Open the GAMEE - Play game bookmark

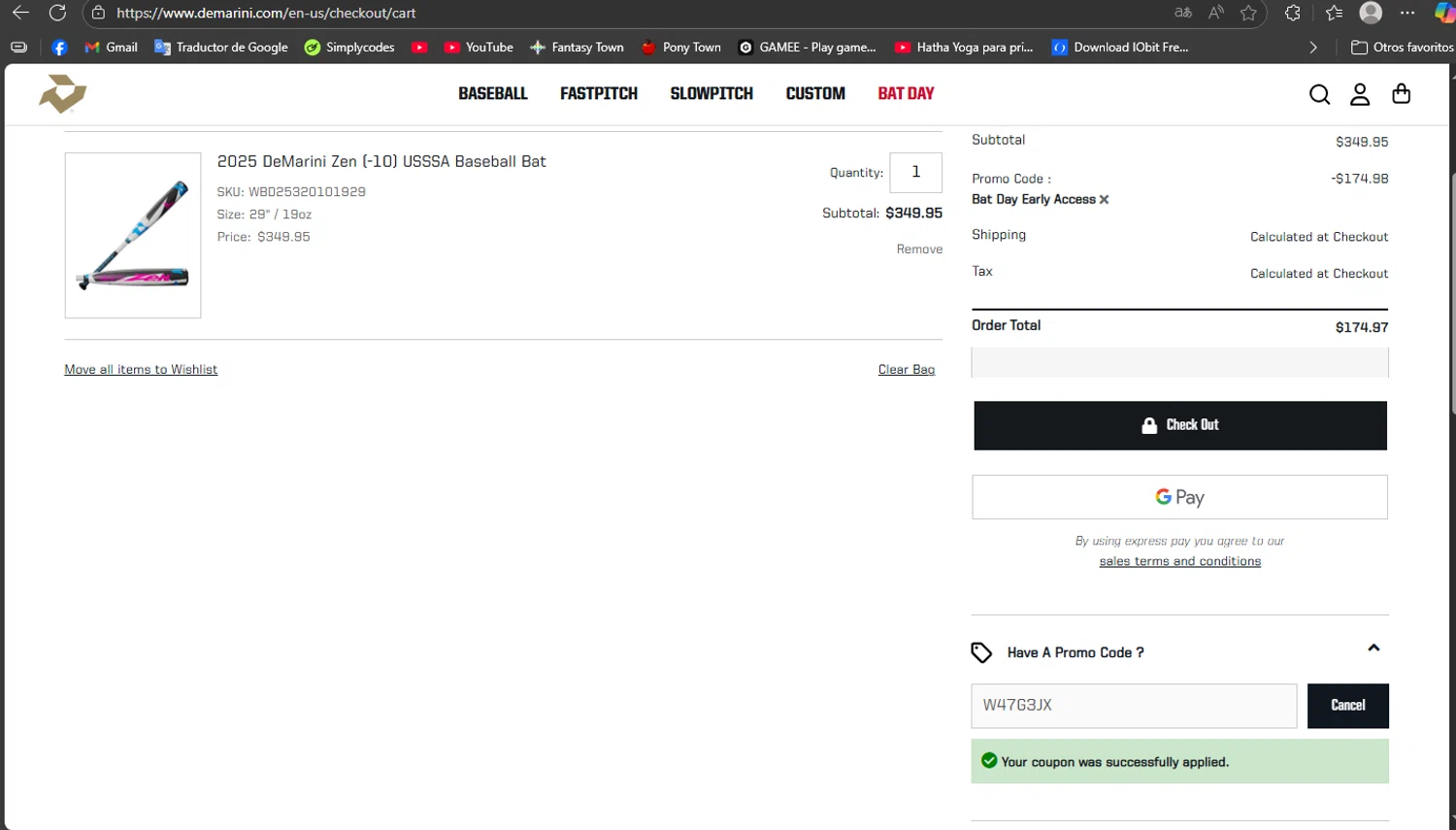[x=808, y=48]
